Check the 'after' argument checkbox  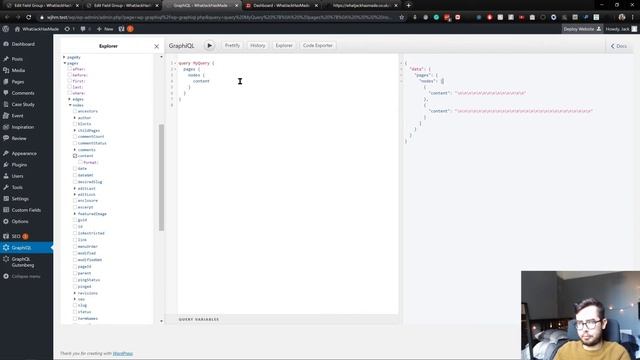(70, 69)
